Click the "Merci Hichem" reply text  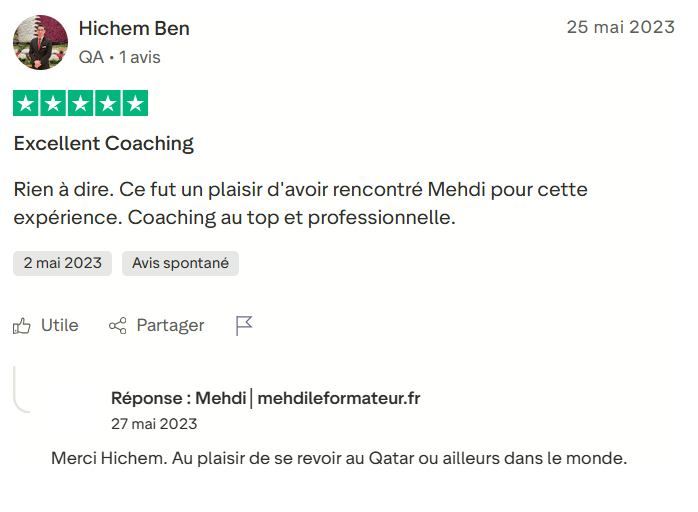(x=338, y=459)
